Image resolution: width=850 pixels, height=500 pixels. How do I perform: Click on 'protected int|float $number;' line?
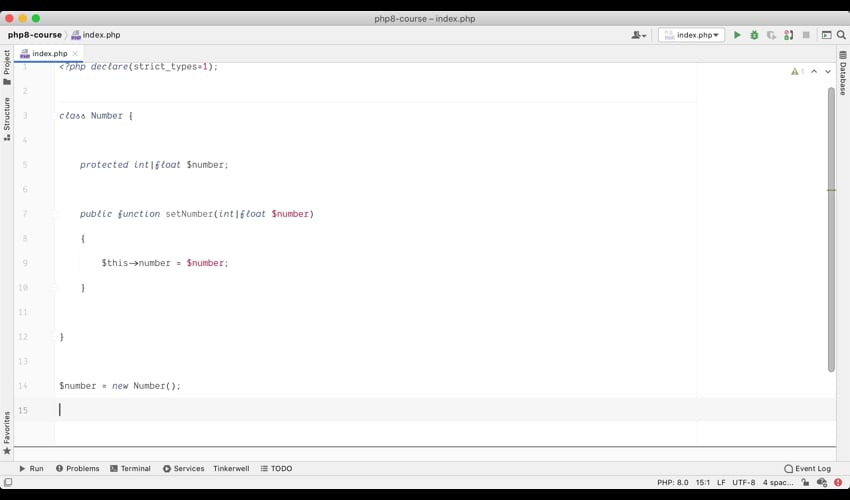point(154,164)
